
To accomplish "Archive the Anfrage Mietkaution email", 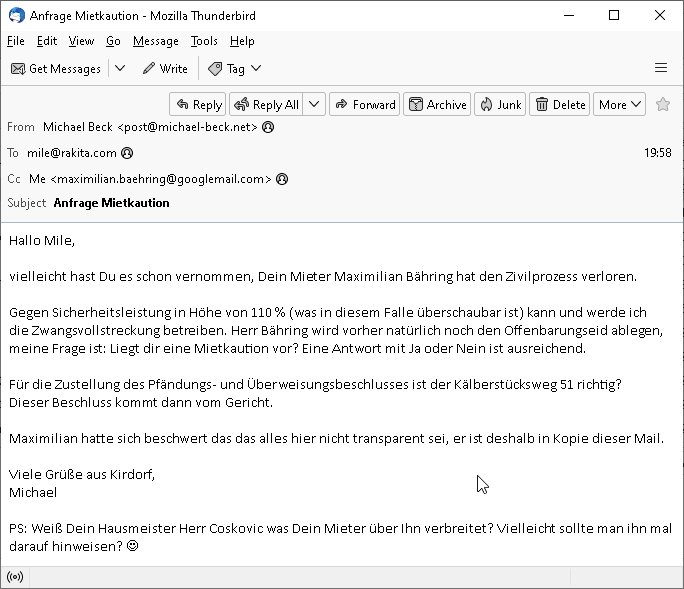I will click(437, 104).
